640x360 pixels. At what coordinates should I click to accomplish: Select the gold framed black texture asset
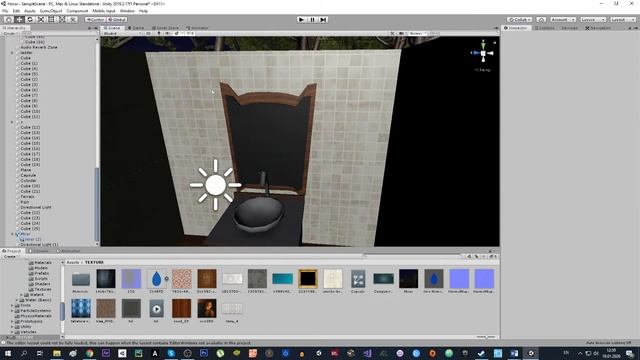click(x=307, y=280)
